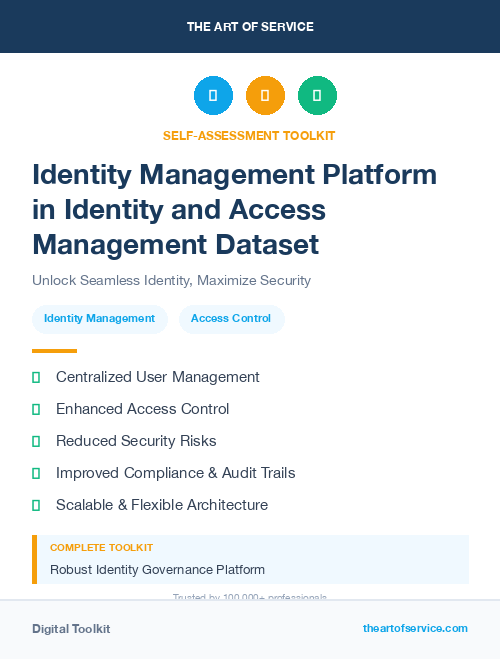The image size is (500, 659).
Task: Click the Access Control tag pill
Action: point(232,319)
